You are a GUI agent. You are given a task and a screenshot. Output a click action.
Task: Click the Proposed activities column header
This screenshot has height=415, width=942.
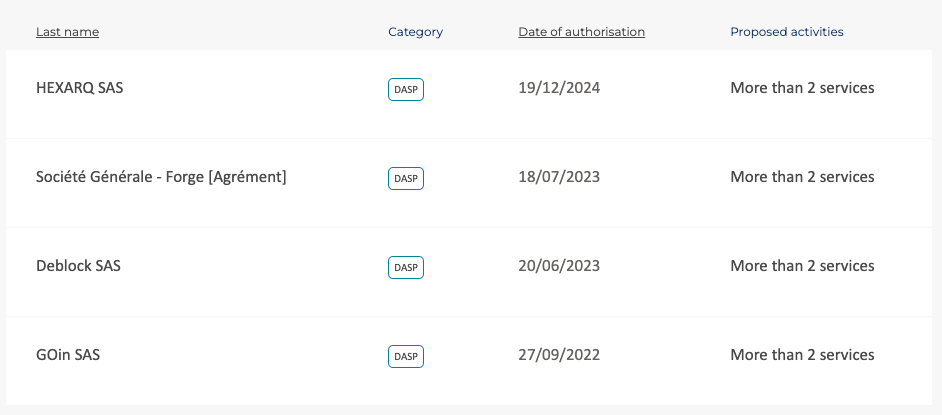pos(786,32)
